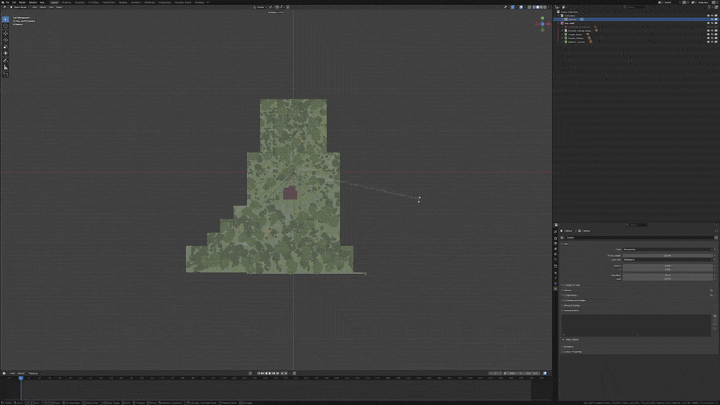Screen dimensions: 720x405
Task: Switch viewport to Material Preview shading
Action: click(x=541, y=7)
